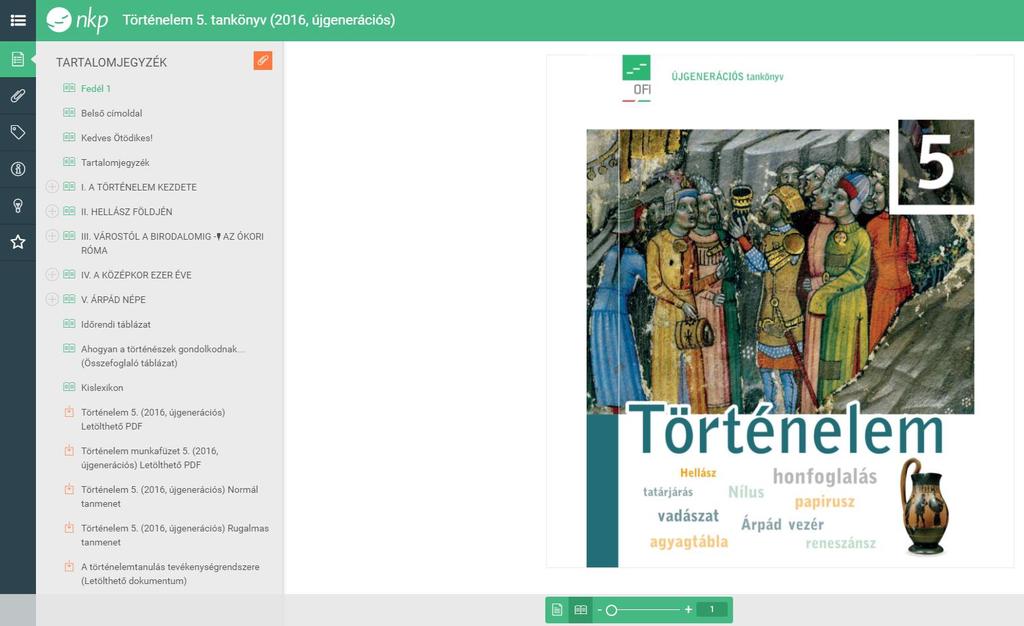Screen dimensions: 1024x626
Task: Open the Fedél 1 entry
Action: coord(96,89)
